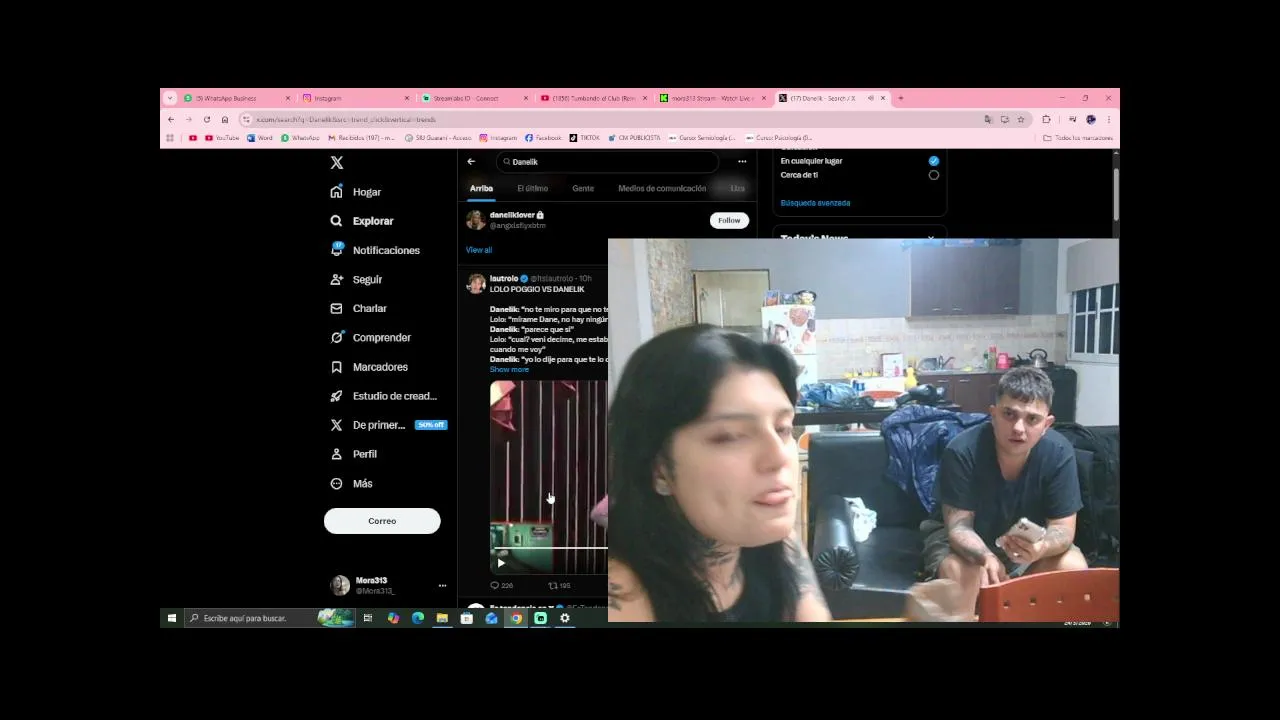Switch to Tumbando el Club YouTube tab
The height and width of the screenshot is (720, 1280).
tap(593, 98)
